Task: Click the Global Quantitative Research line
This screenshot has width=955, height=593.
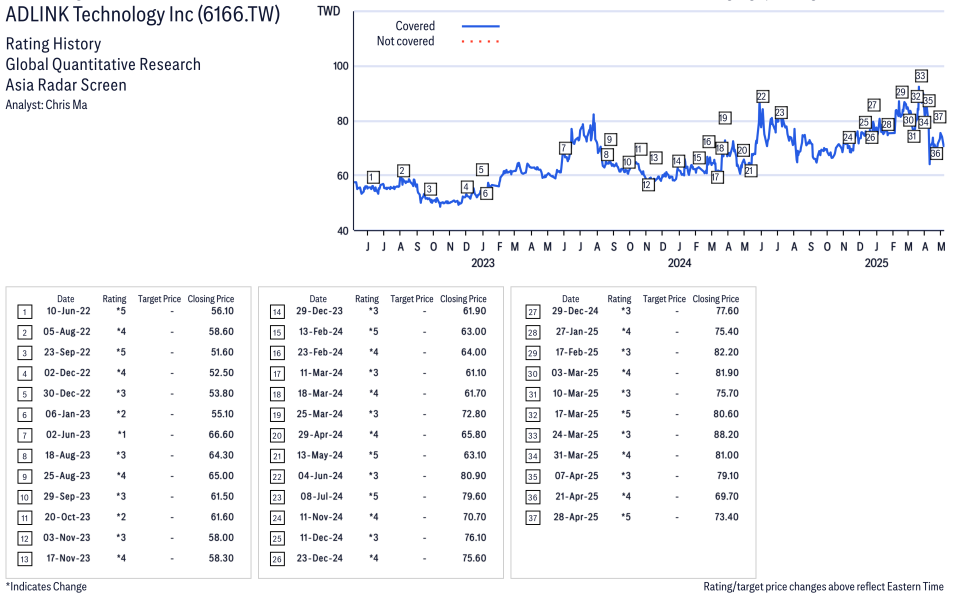Action: [x=103, y=65]
